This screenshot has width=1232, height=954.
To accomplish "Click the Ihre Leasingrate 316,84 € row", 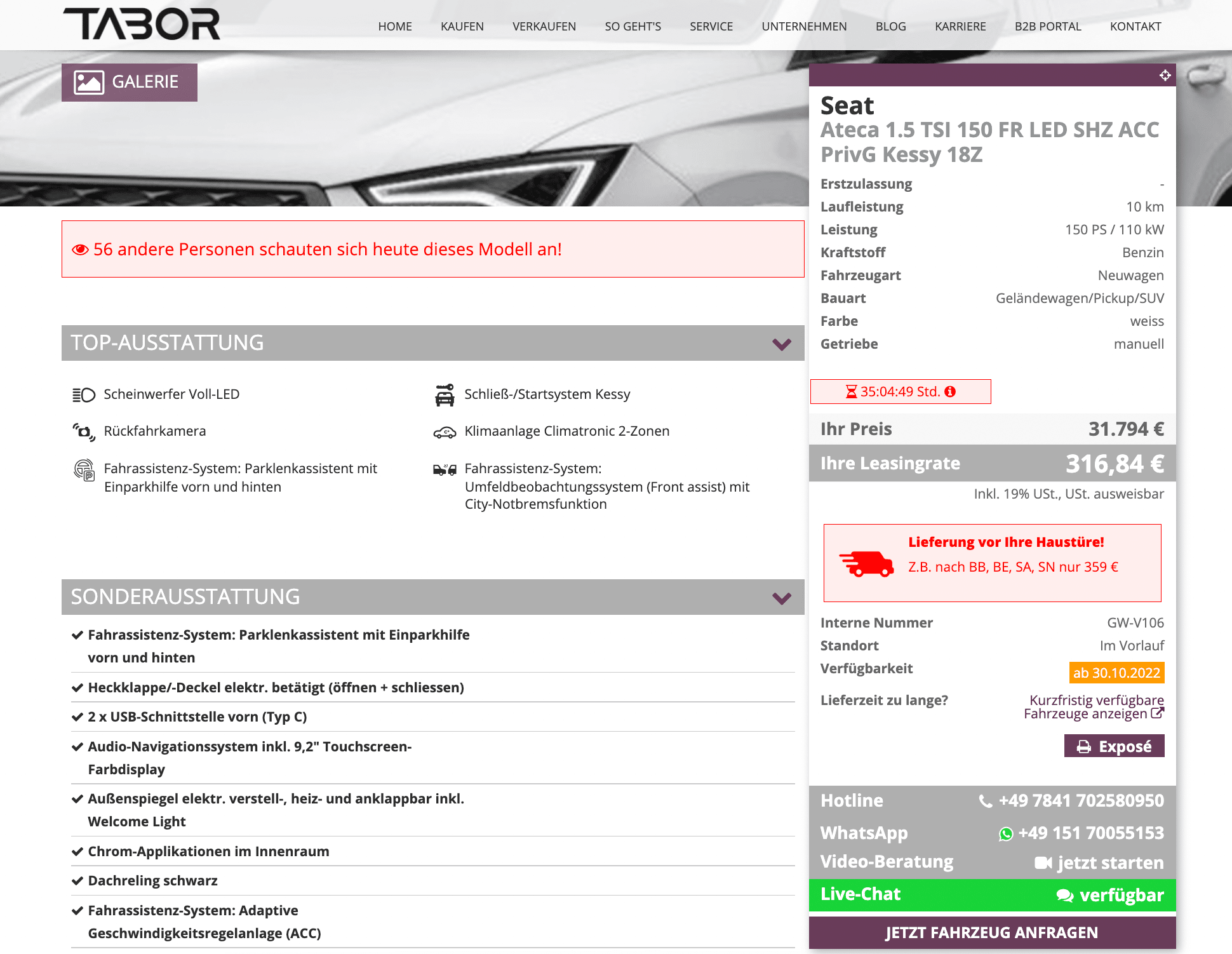I will [993, 464].
